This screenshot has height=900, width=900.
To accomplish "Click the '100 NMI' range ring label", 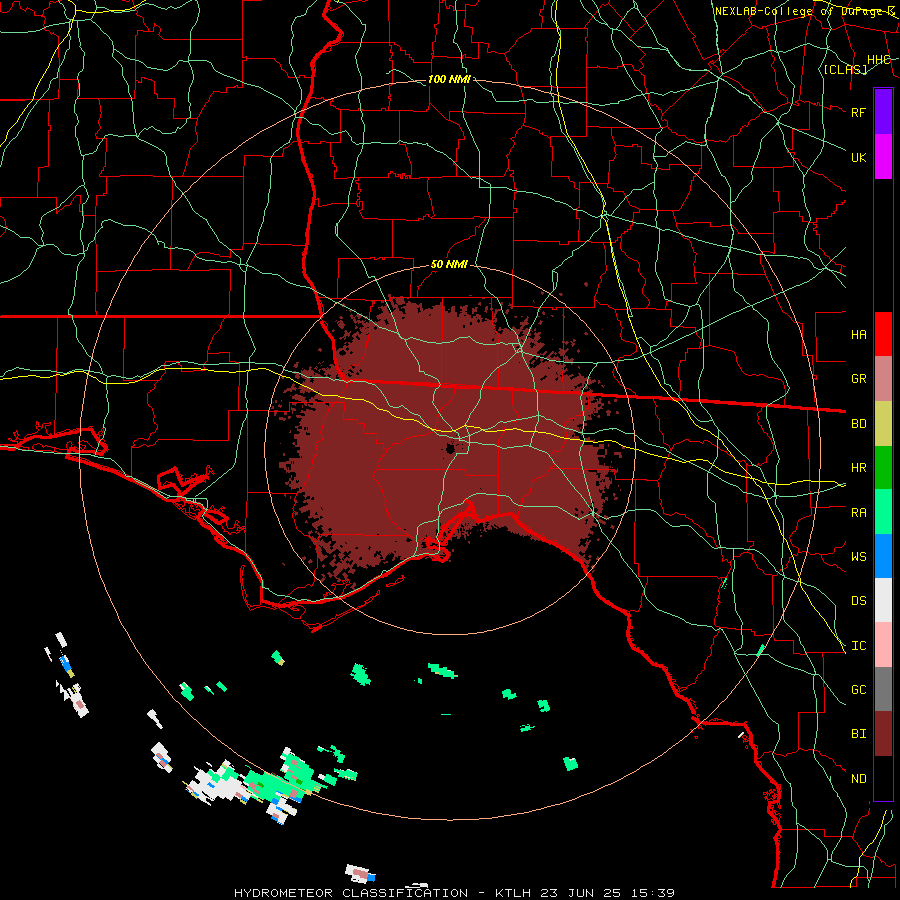I will 449,79.
